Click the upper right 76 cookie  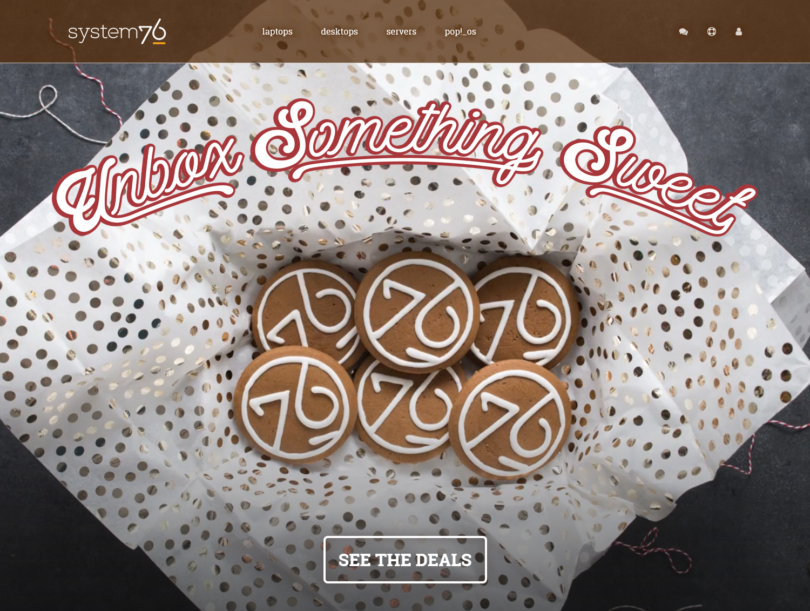tap(527, 311)
